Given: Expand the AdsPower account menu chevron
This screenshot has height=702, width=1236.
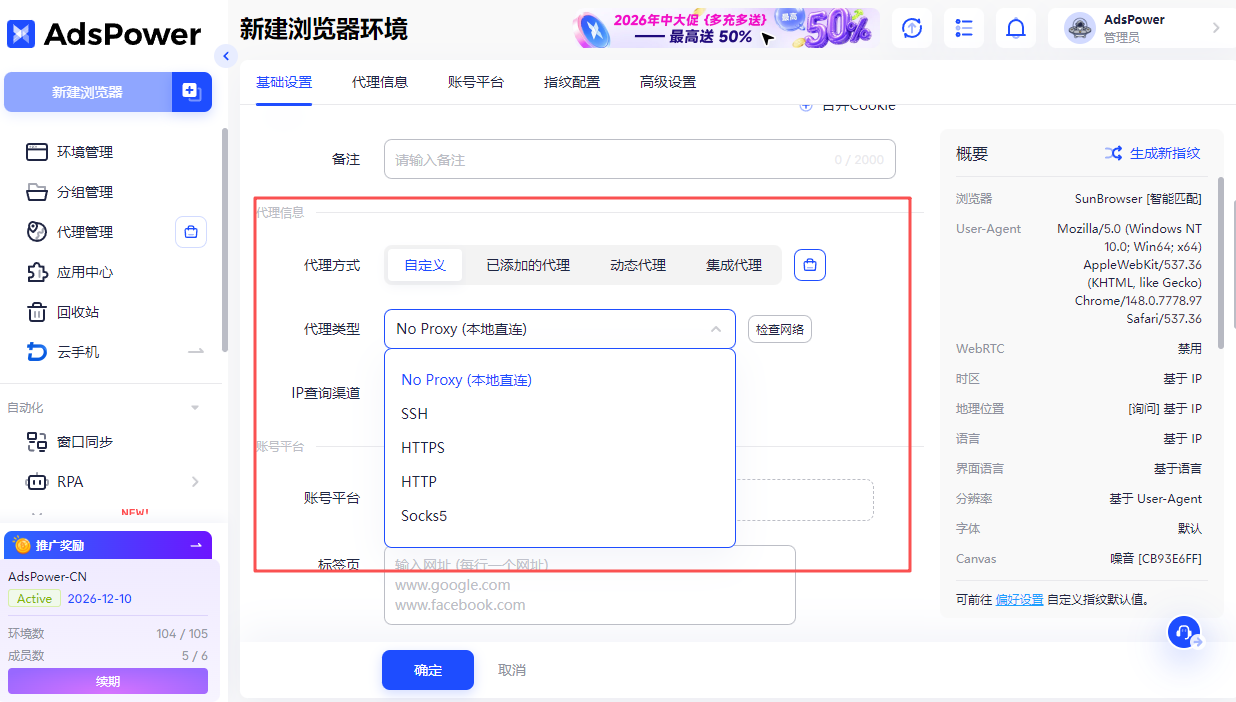Looking at the screenshot, I should tap(1216, 28).
